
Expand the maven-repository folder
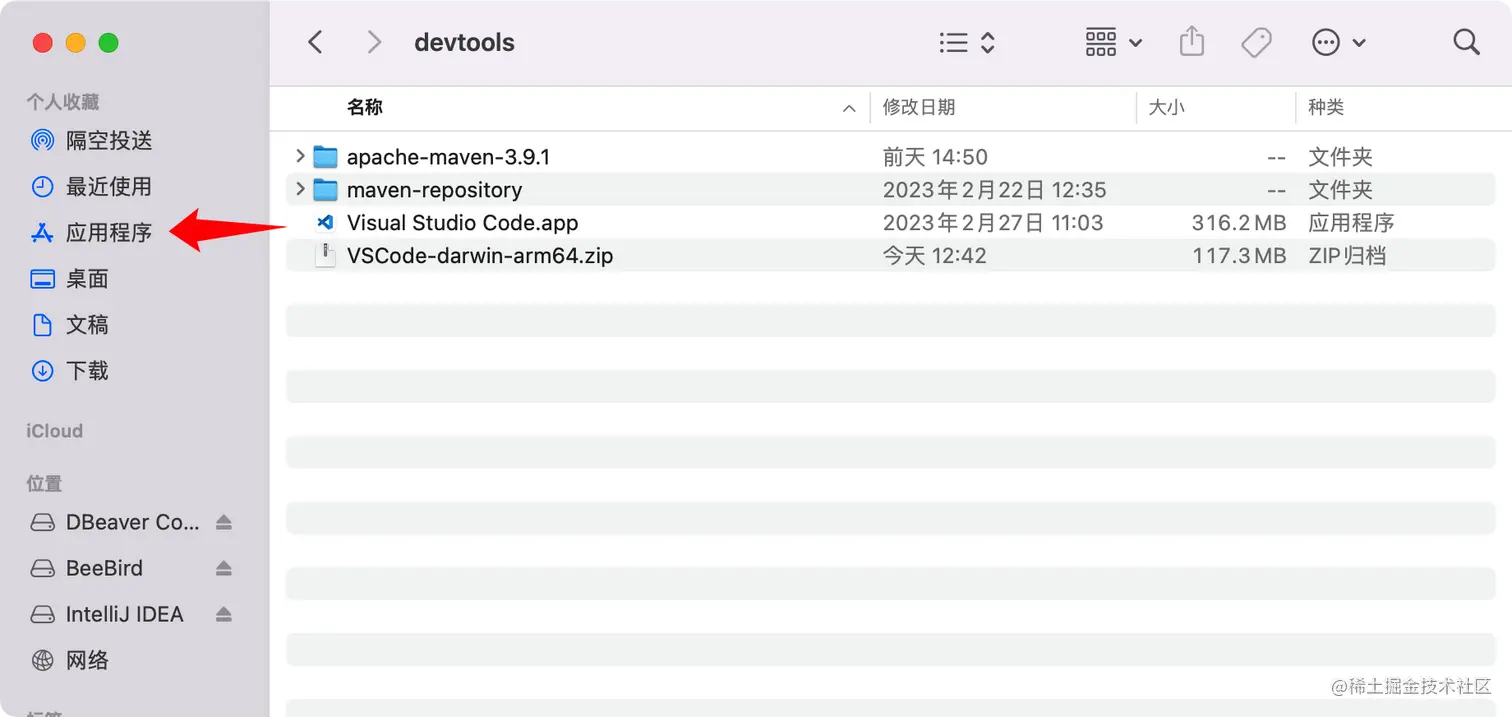point(299,189)
